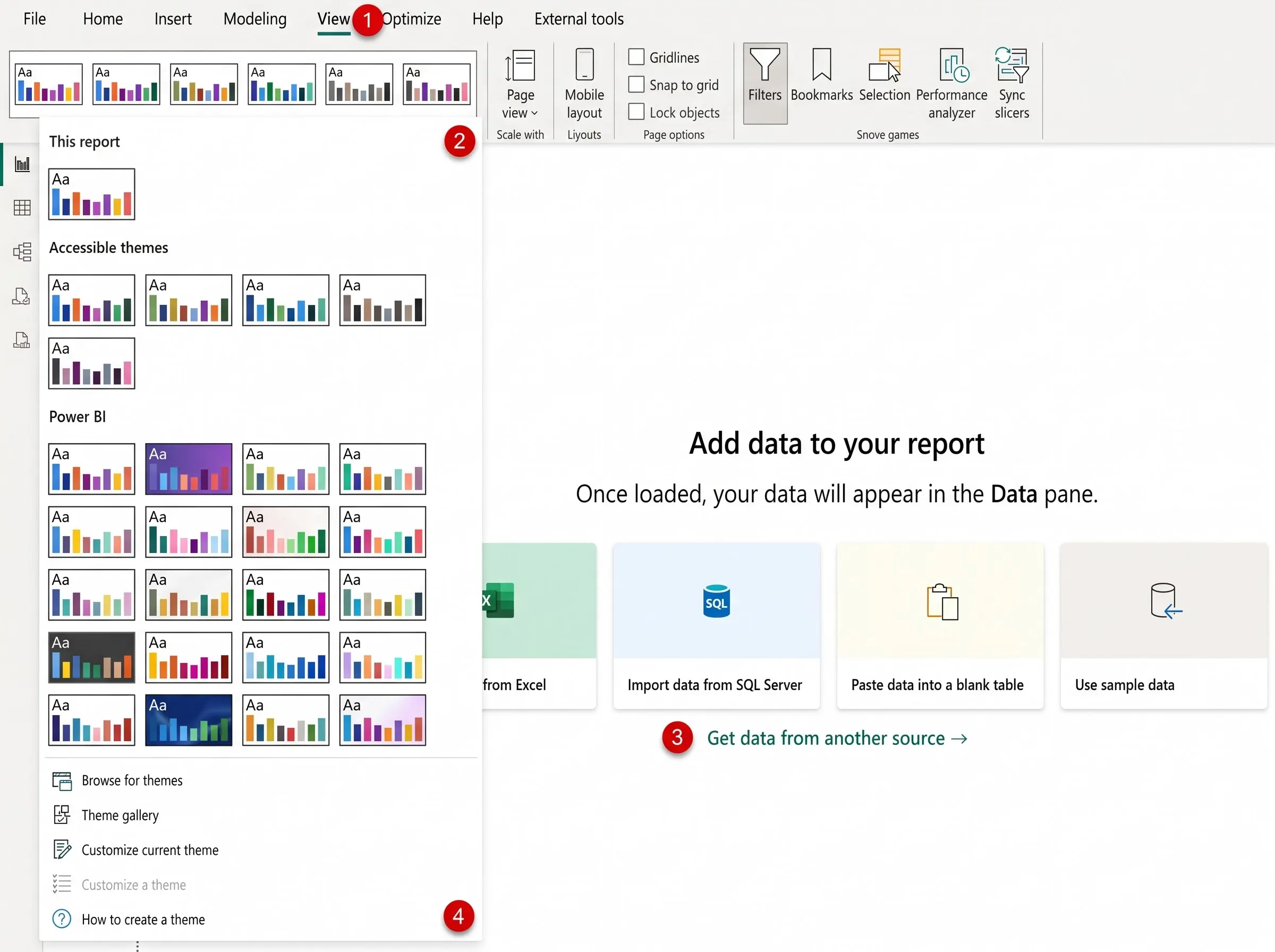Viewport: 1275px width, 952px height.
Task: Open Model view in left sidebar
Action: 22,252
